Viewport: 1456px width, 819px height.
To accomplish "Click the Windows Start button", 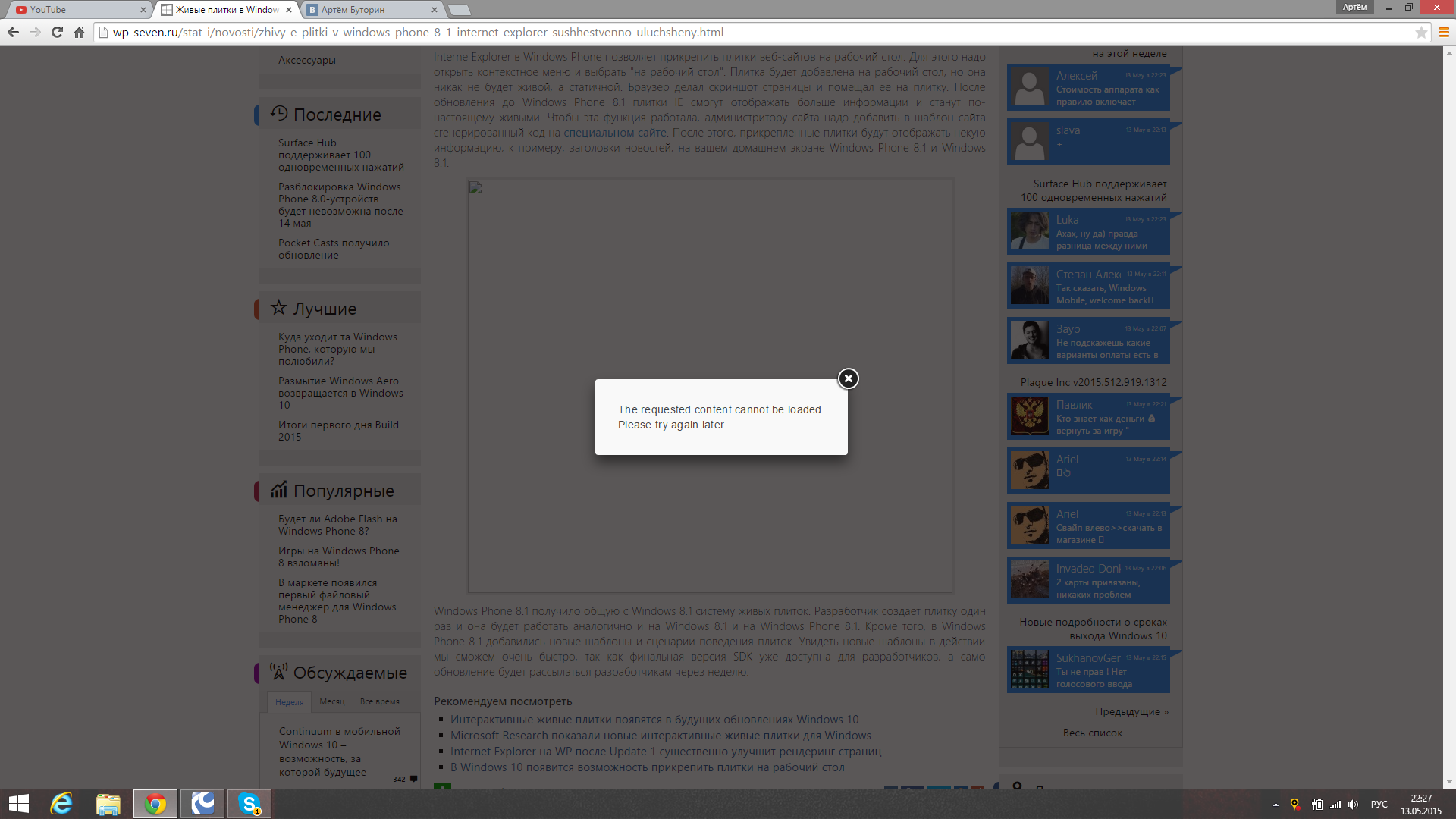I will coord(19,803).
